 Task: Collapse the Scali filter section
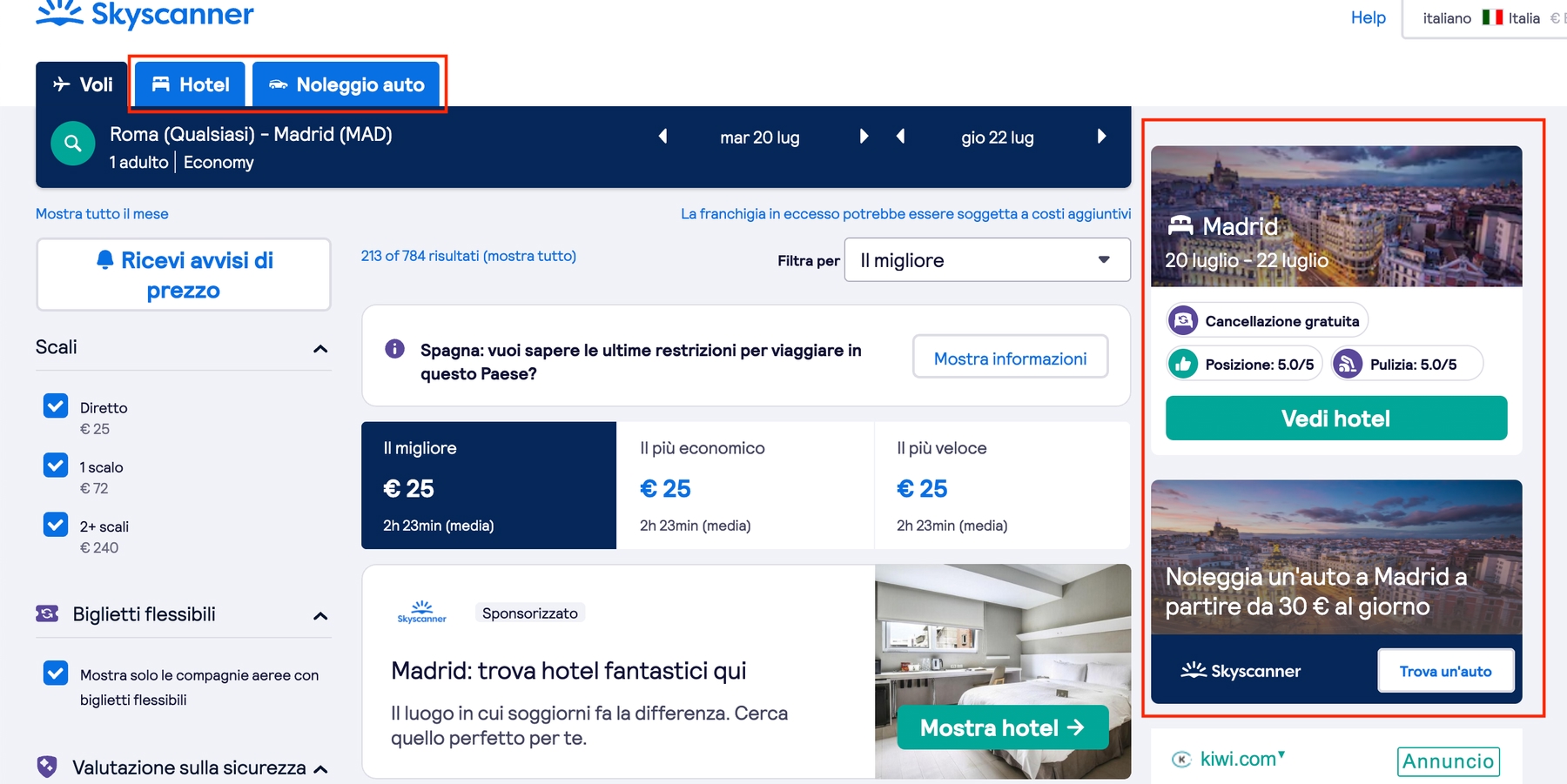(320, 349)
